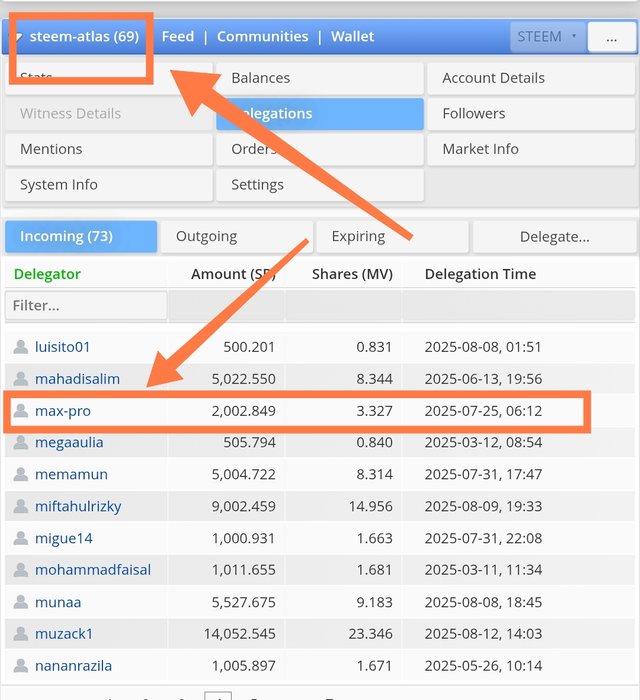Screen dimensions: 640x700
Task: Click the user icon beside max-pro
Action: 21,411
